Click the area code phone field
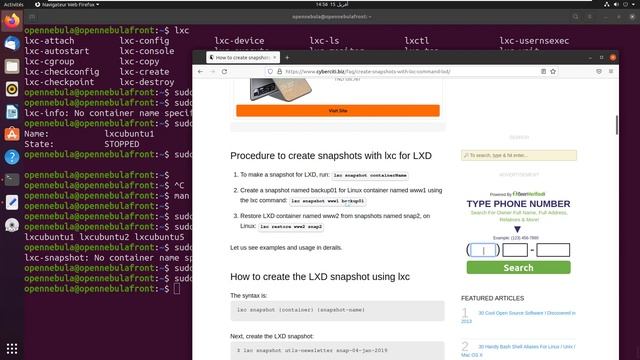Viewport: 640px width, 360px height. 483,250
